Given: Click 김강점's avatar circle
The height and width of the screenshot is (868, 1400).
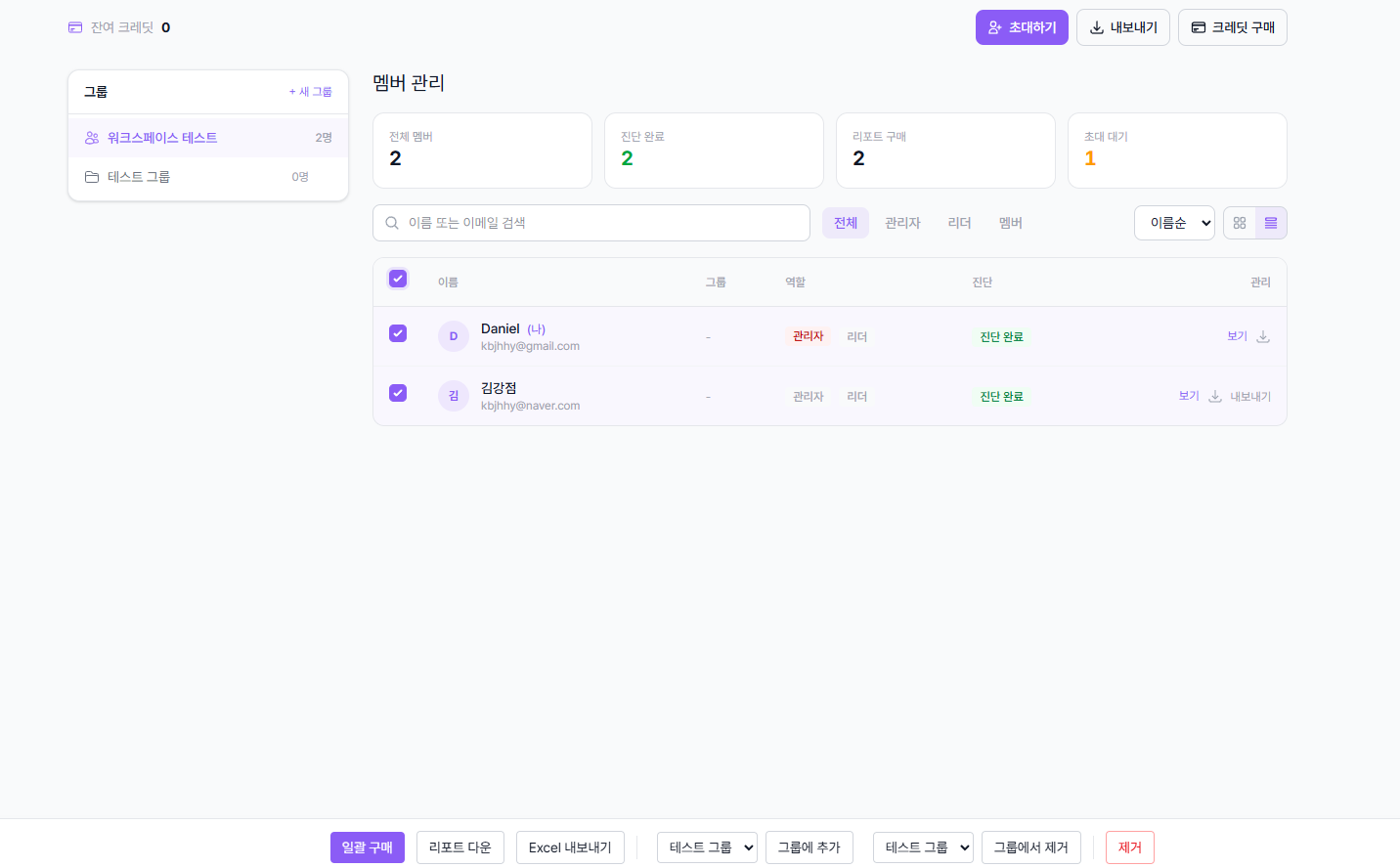Looking at the screenshot, I should (454, 396).
